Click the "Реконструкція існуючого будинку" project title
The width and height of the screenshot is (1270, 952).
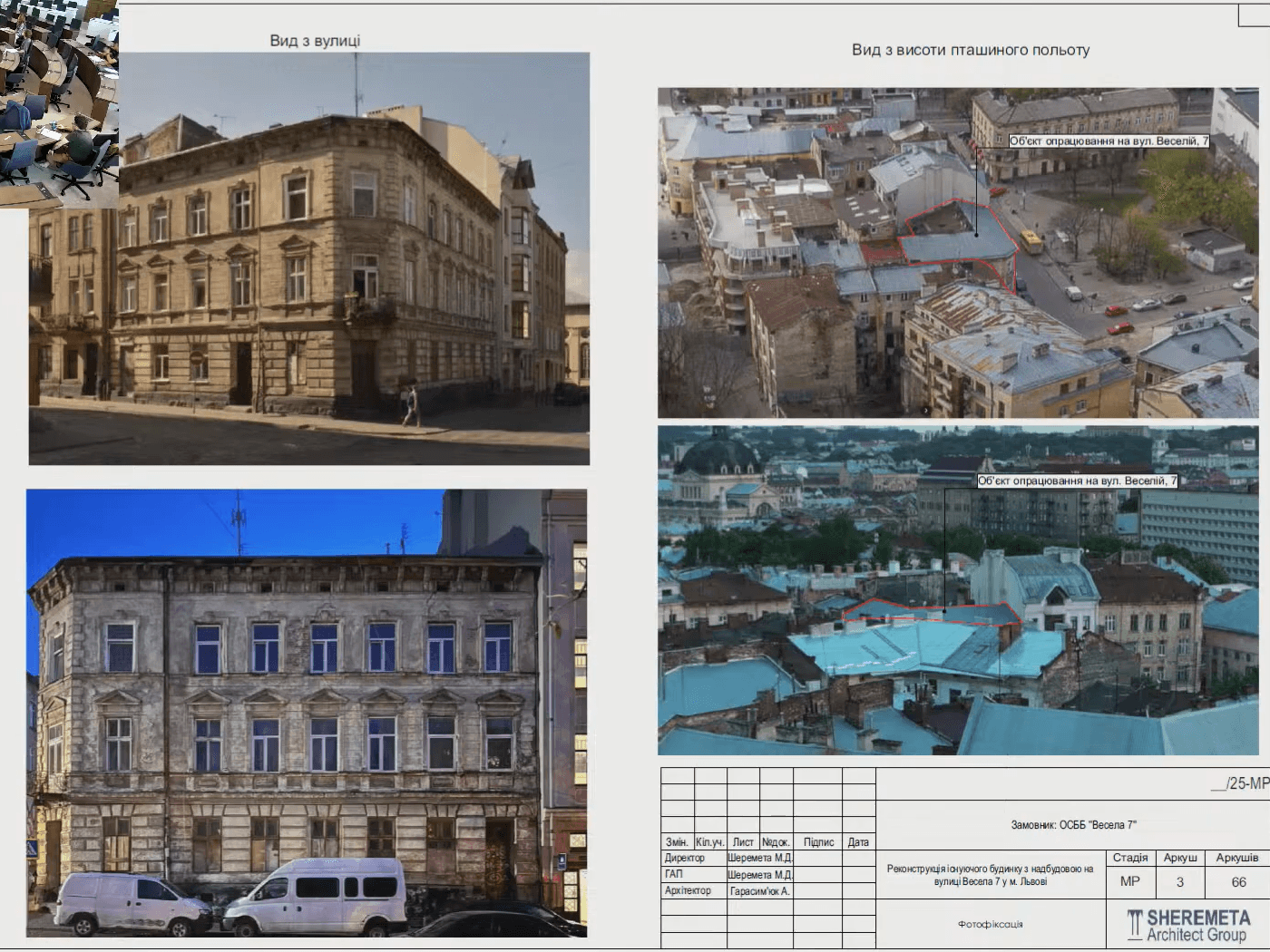click(x=990, y=875)
